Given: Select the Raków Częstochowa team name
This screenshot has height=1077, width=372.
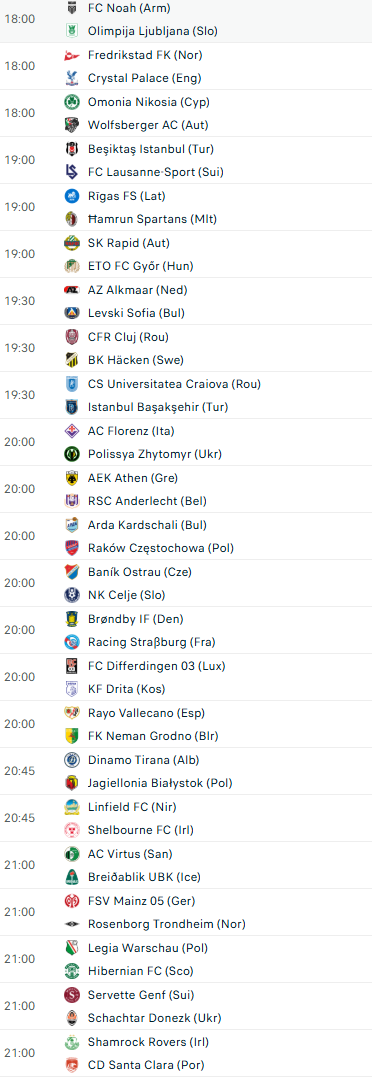Looking at the screenshot, I should click(161, 548).
